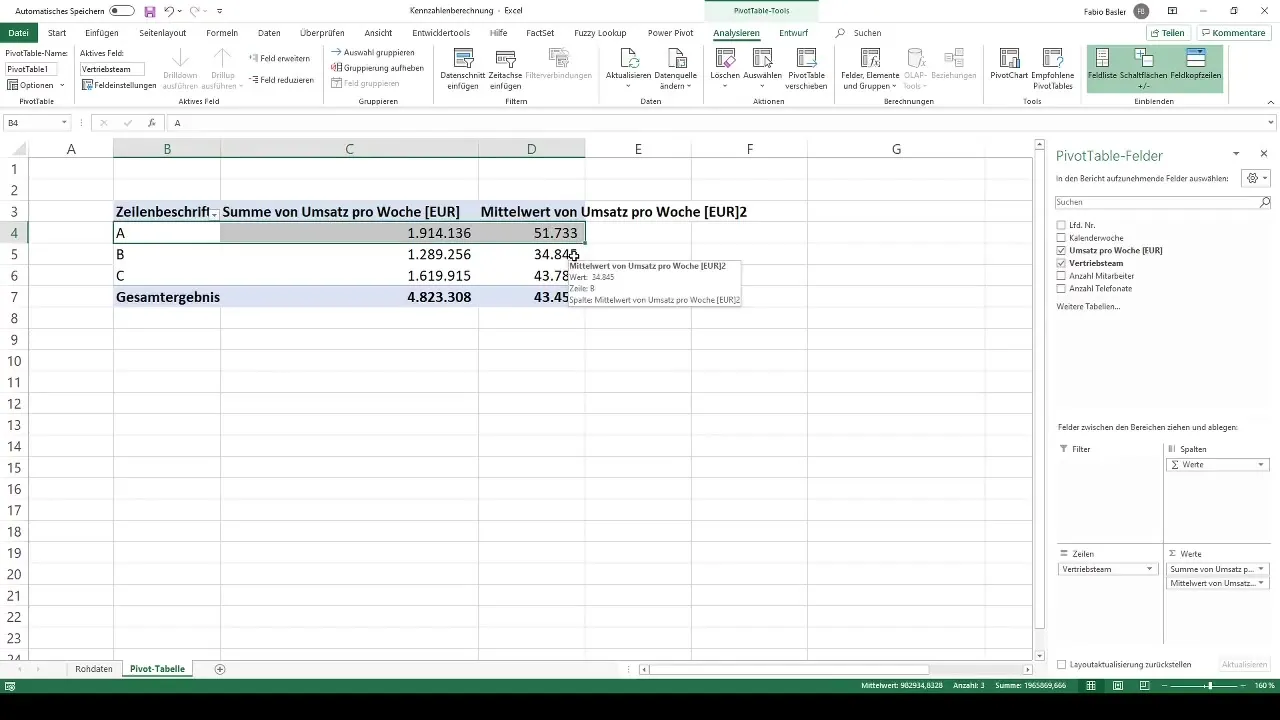
Task: Open the Optionen dropdown
Action: point(37,85)
